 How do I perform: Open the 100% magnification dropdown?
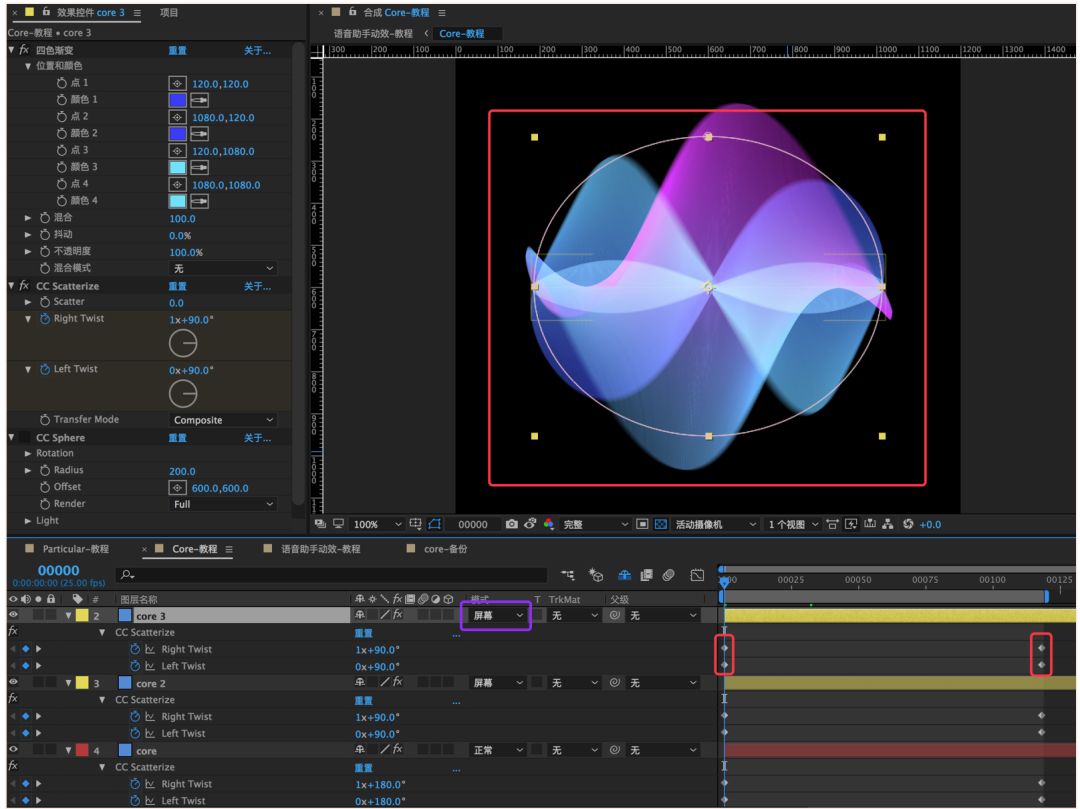click(377, 525)
